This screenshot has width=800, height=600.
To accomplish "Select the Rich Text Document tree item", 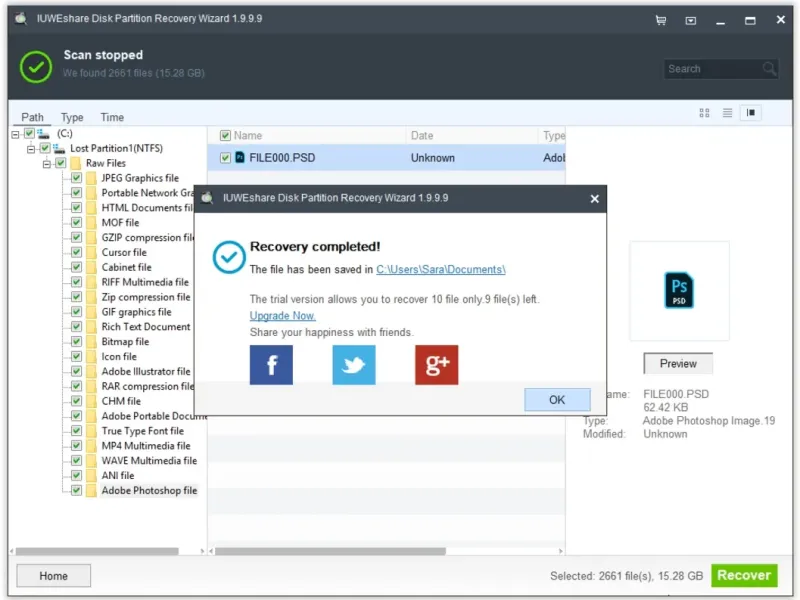I will point(146,327).
